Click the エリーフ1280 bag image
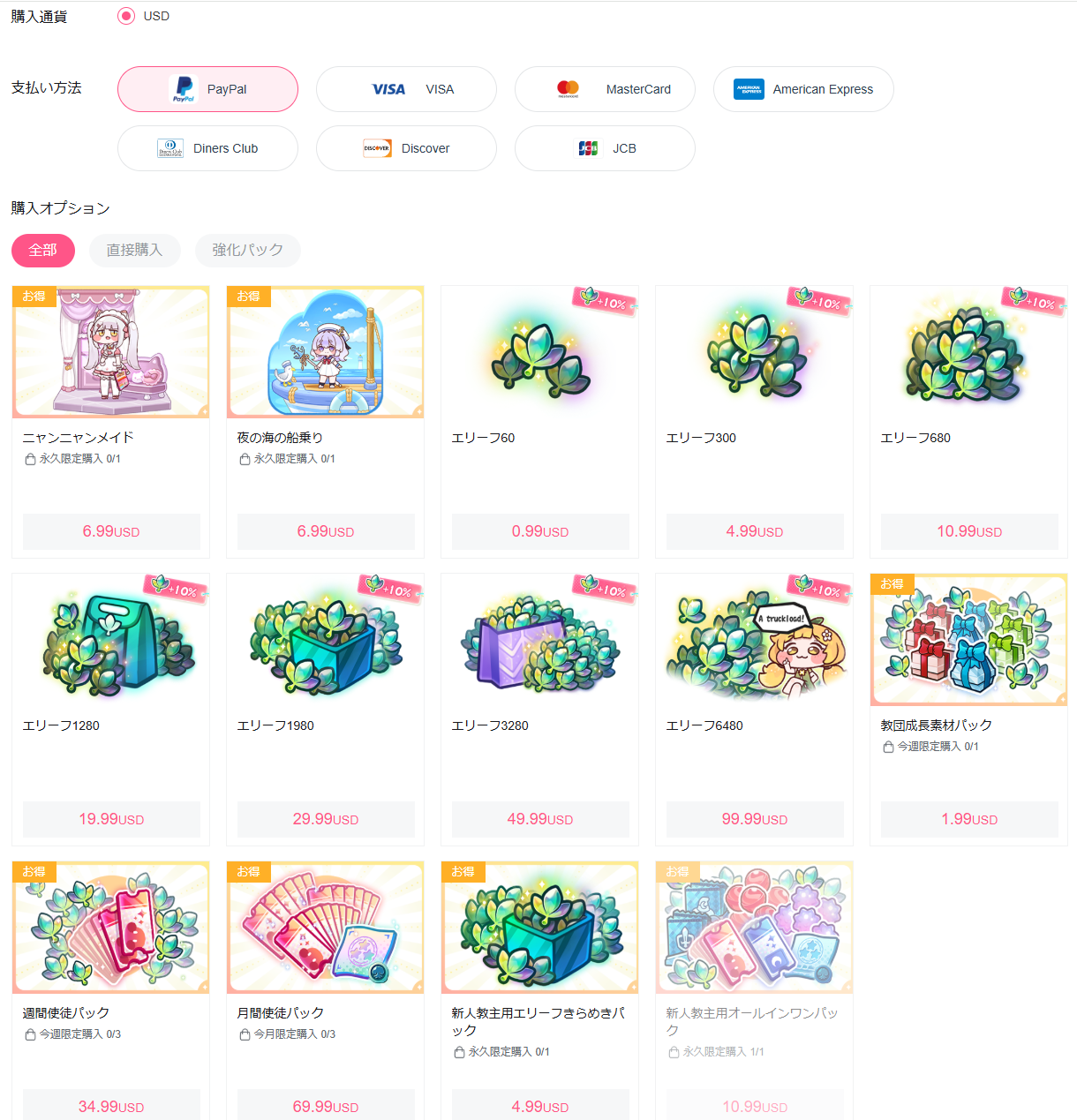This screenshot has height=1120, width=1077. 111,640
